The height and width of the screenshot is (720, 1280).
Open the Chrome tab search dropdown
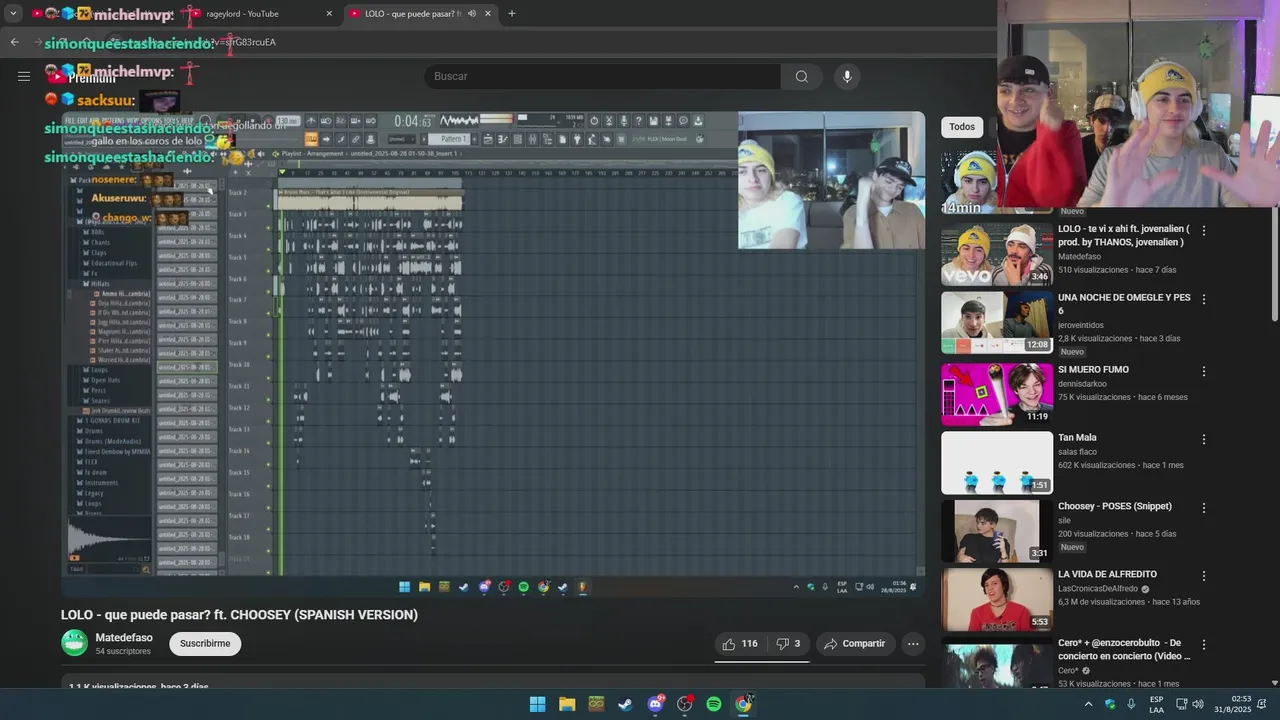[x=13, y=14]
